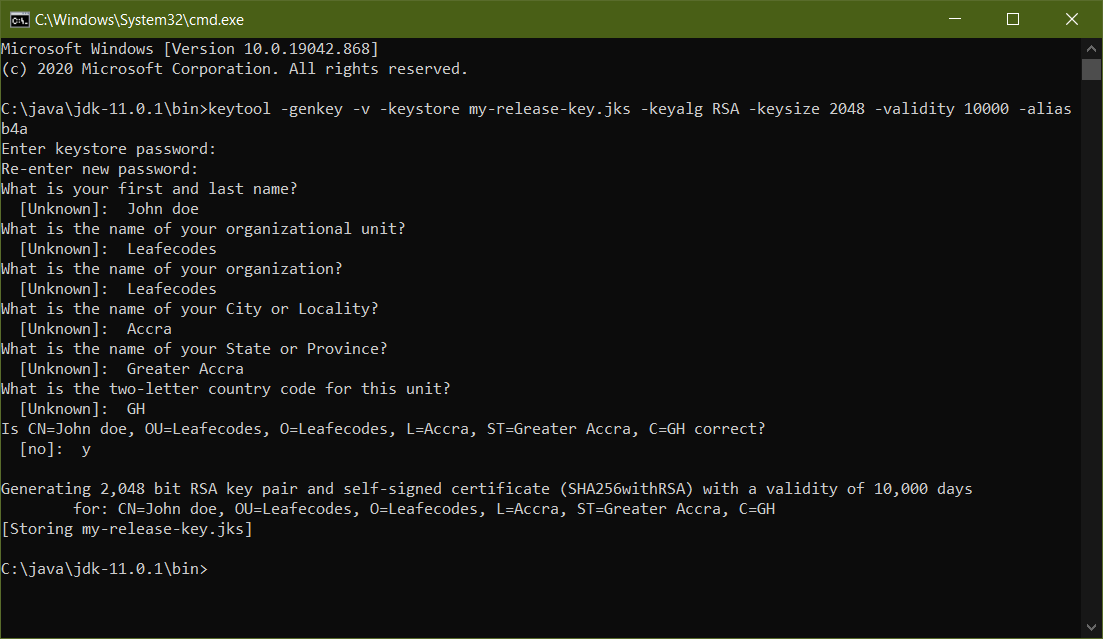Click the [Storing my-release-key.jks] line
The image size is (1103, 639).
click(x=127, y=529)
